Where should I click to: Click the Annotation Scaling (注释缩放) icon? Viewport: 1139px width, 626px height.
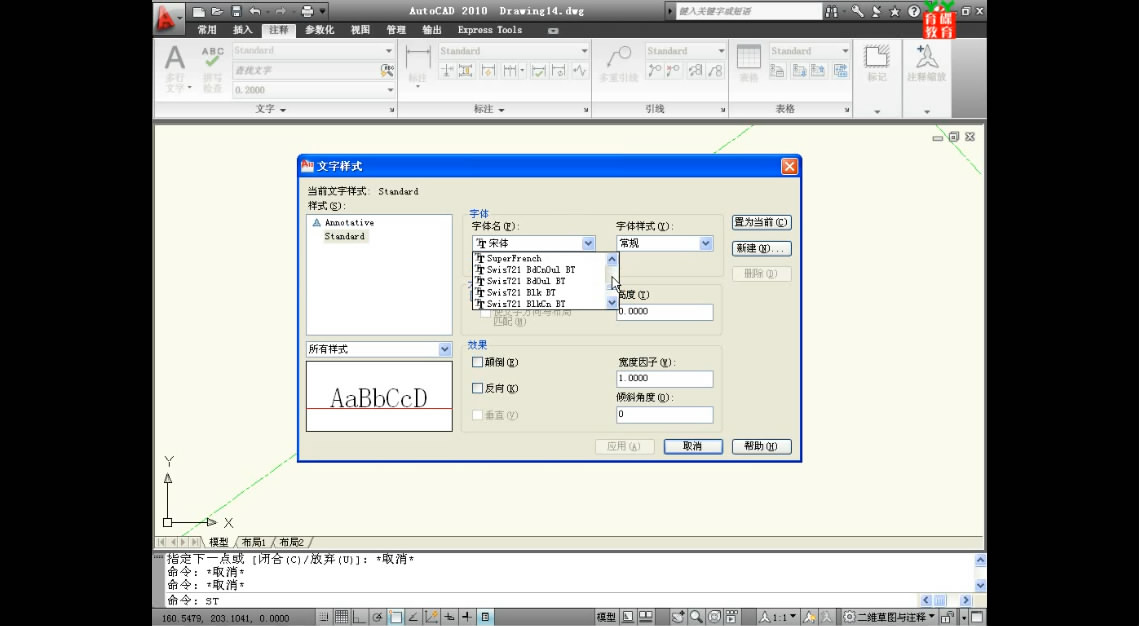(x=926, y=57)
